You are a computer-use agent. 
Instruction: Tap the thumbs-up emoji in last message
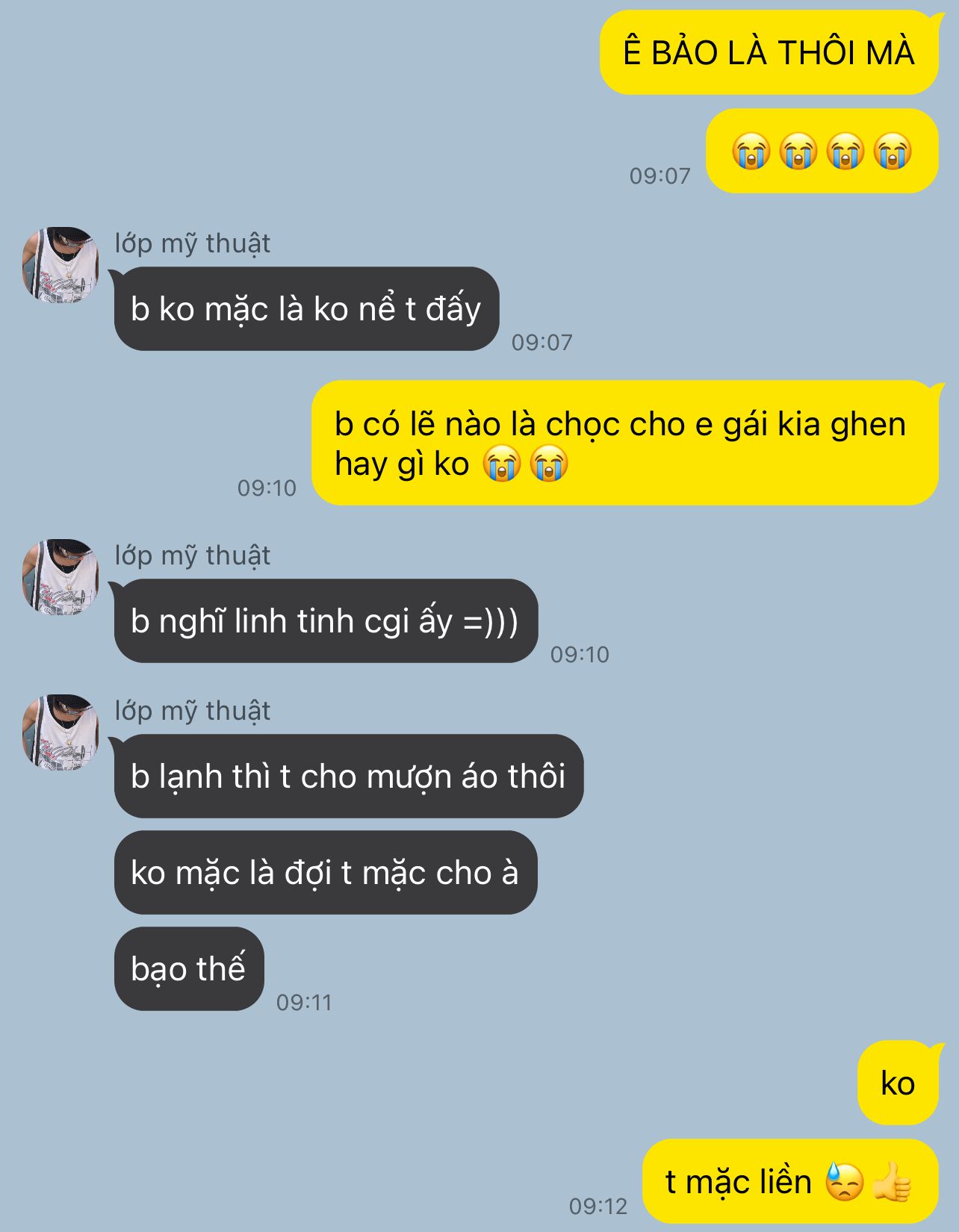click(893, 1182)
